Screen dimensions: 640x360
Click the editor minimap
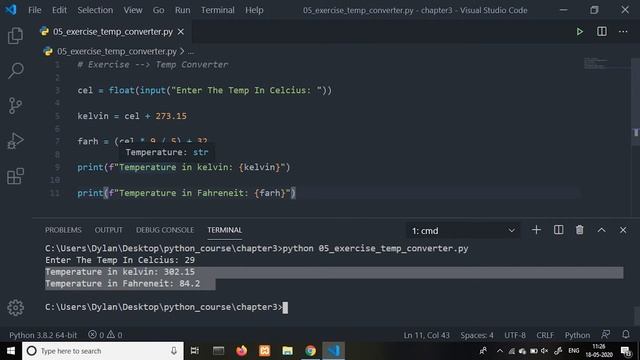tap(606, 64)
